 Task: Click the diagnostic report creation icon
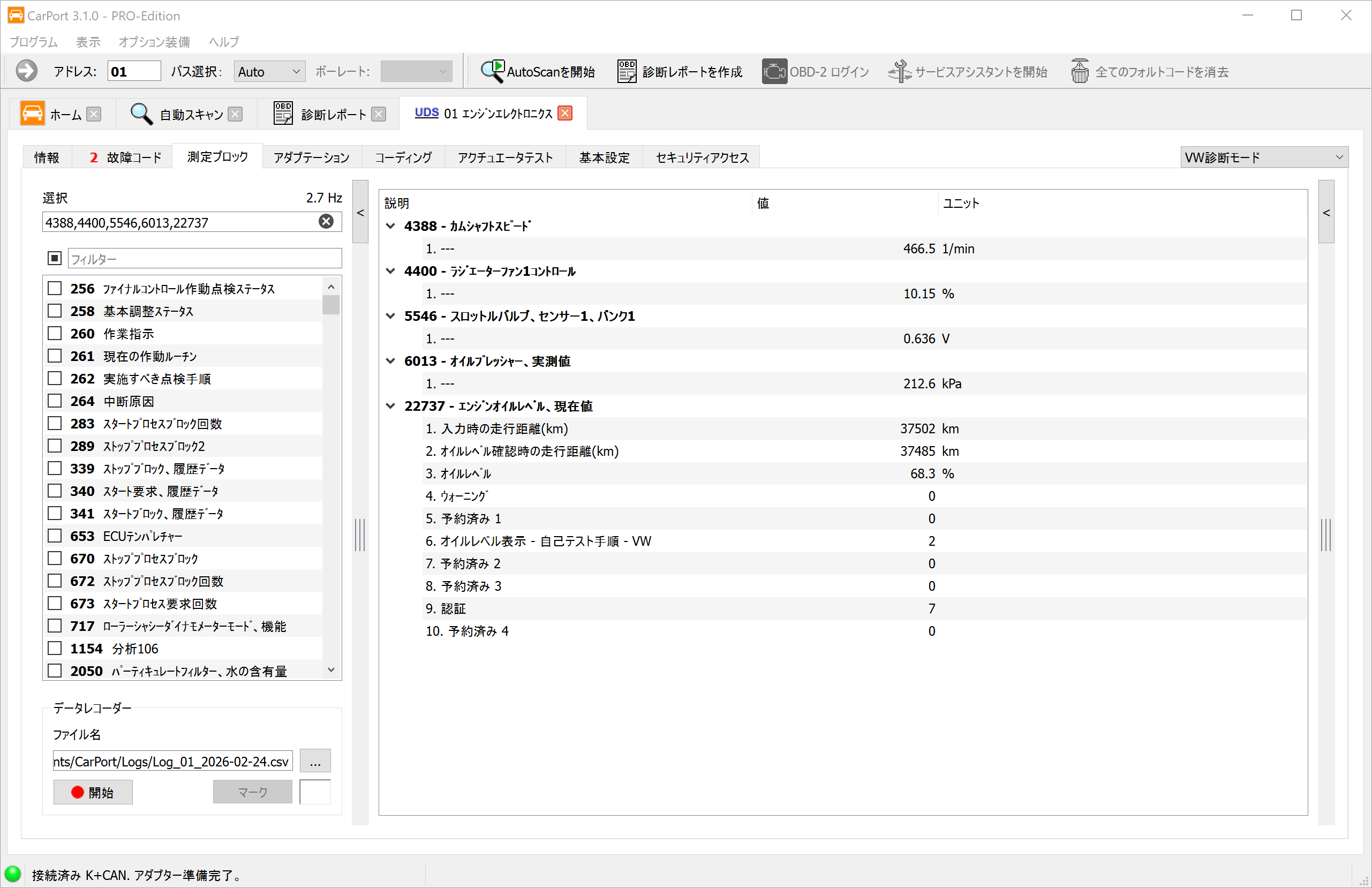627,72
